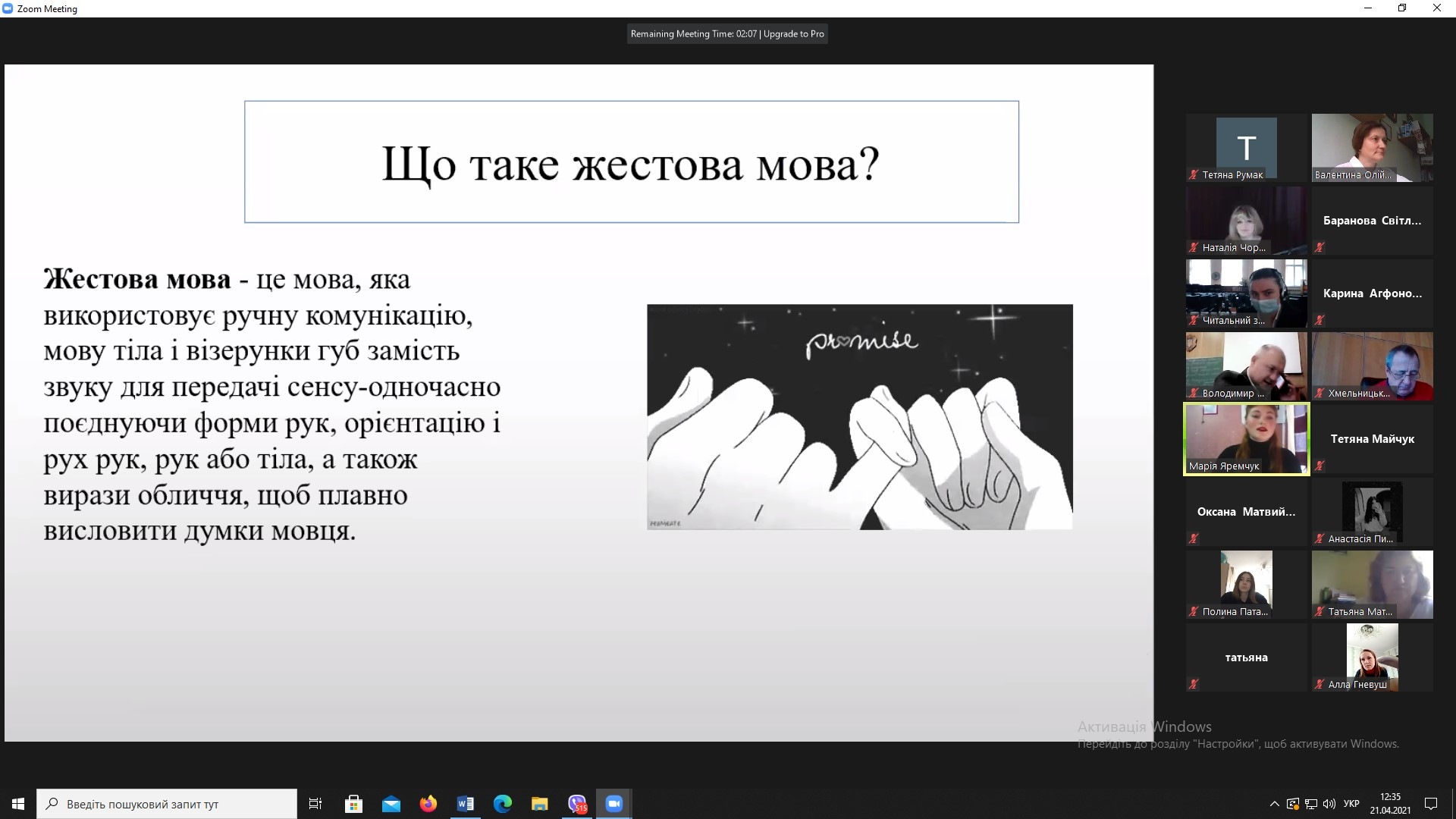Open the notifications action center
This screenshot has height=819, width=1456.
pos(1431,804)
